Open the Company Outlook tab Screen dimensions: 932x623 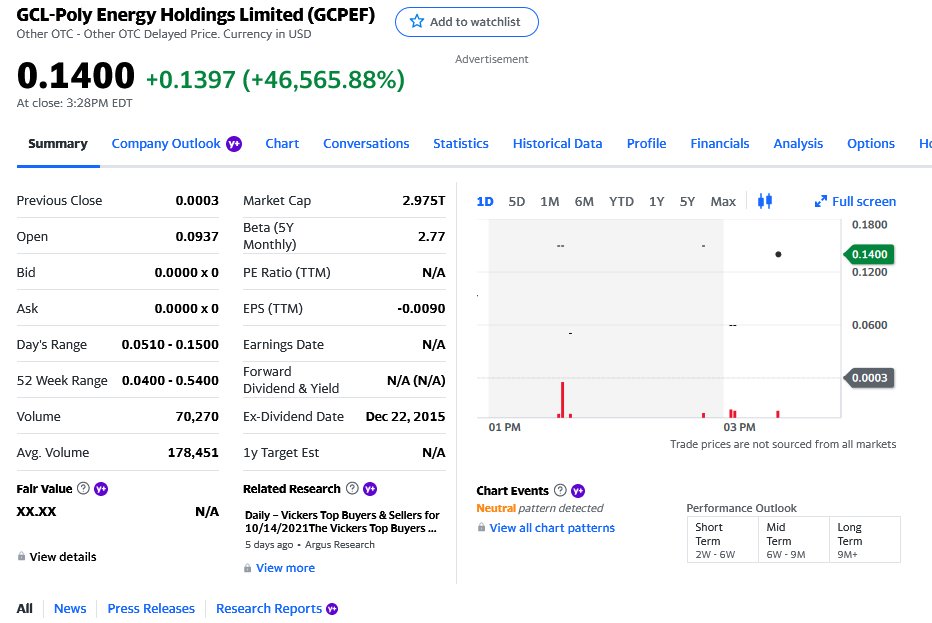coord(166,144)
